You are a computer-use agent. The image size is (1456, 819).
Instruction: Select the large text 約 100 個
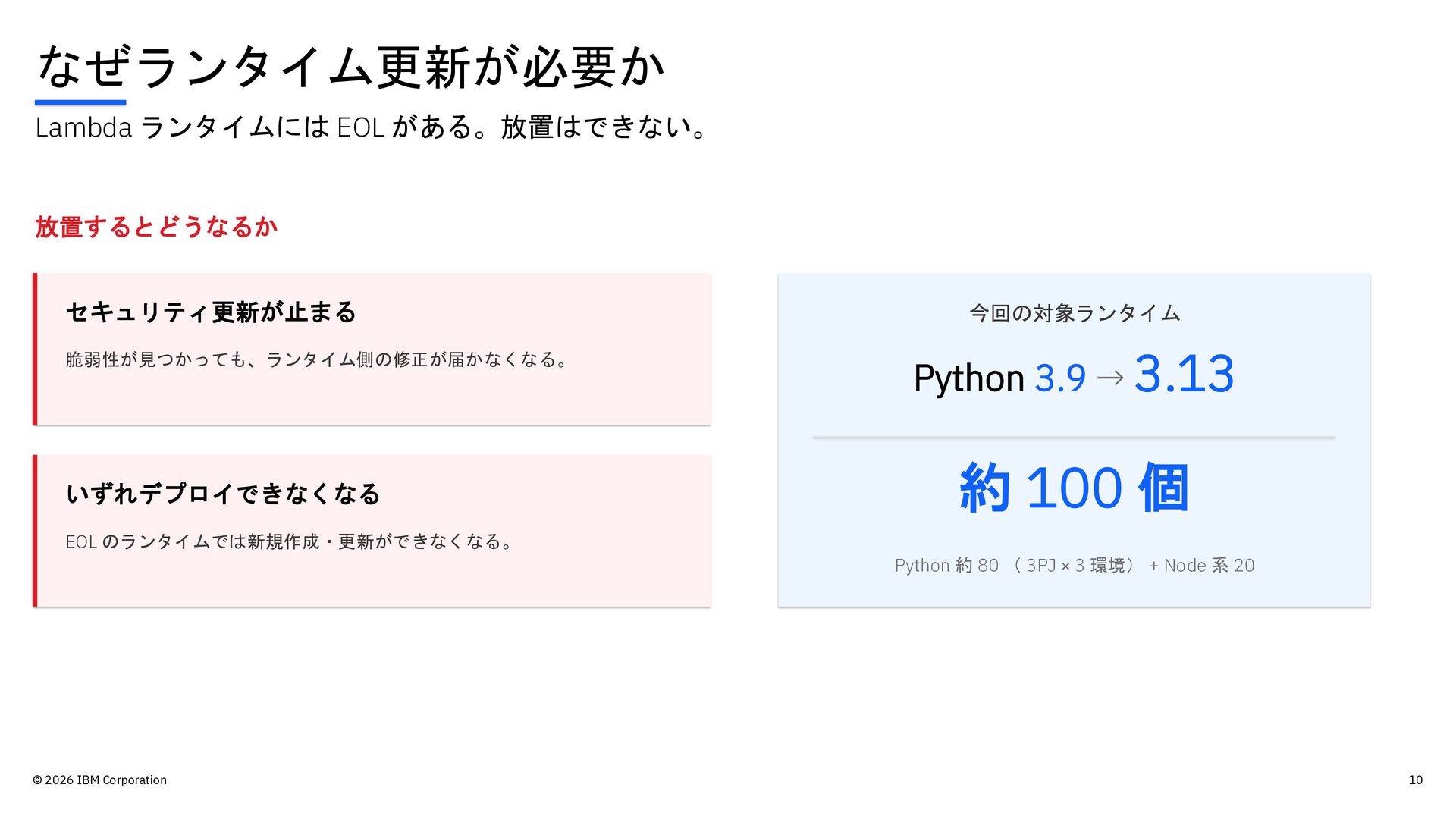(x=1074, y=488)
